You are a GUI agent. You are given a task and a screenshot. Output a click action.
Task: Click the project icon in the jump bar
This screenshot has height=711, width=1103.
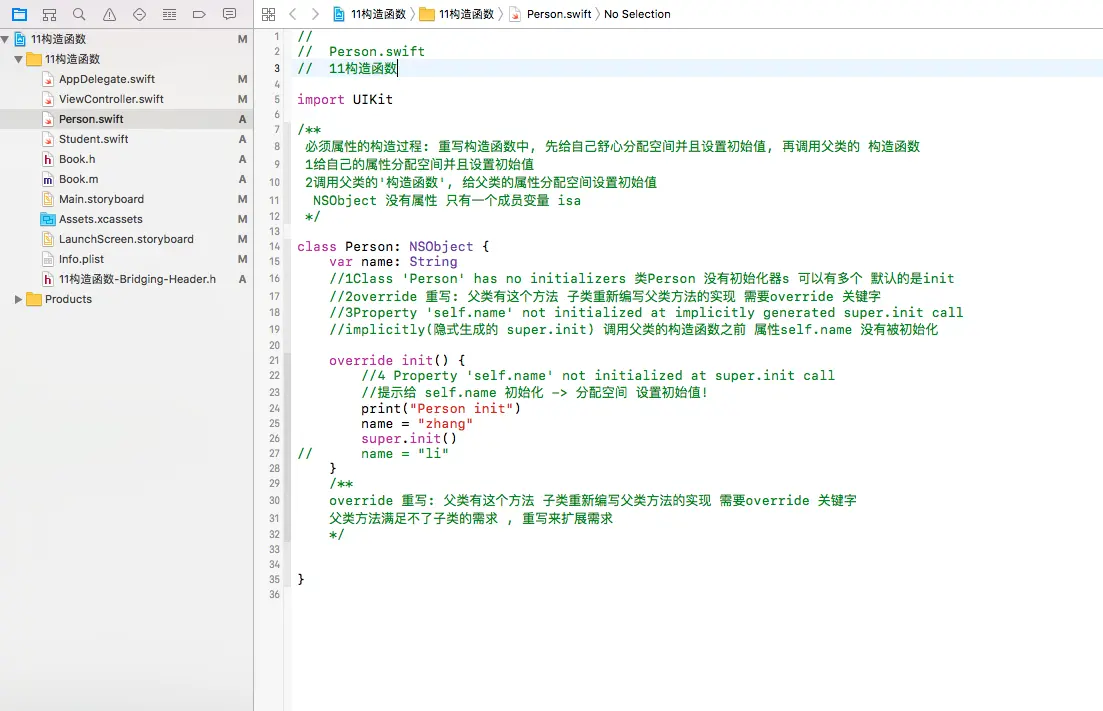click(x=339, y=14)
